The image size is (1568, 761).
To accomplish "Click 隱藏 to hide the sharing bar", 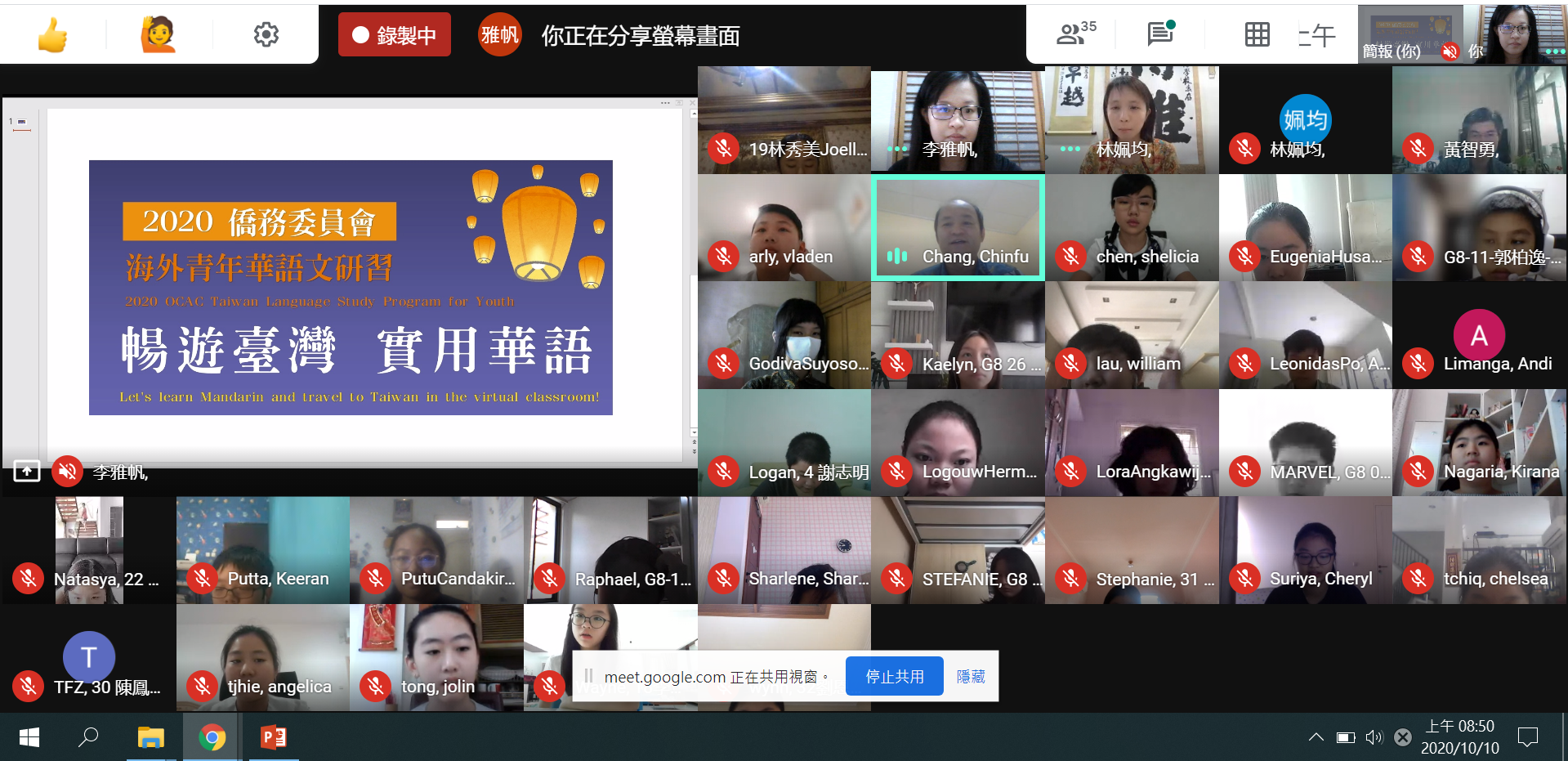I will (x=969, y=676).
